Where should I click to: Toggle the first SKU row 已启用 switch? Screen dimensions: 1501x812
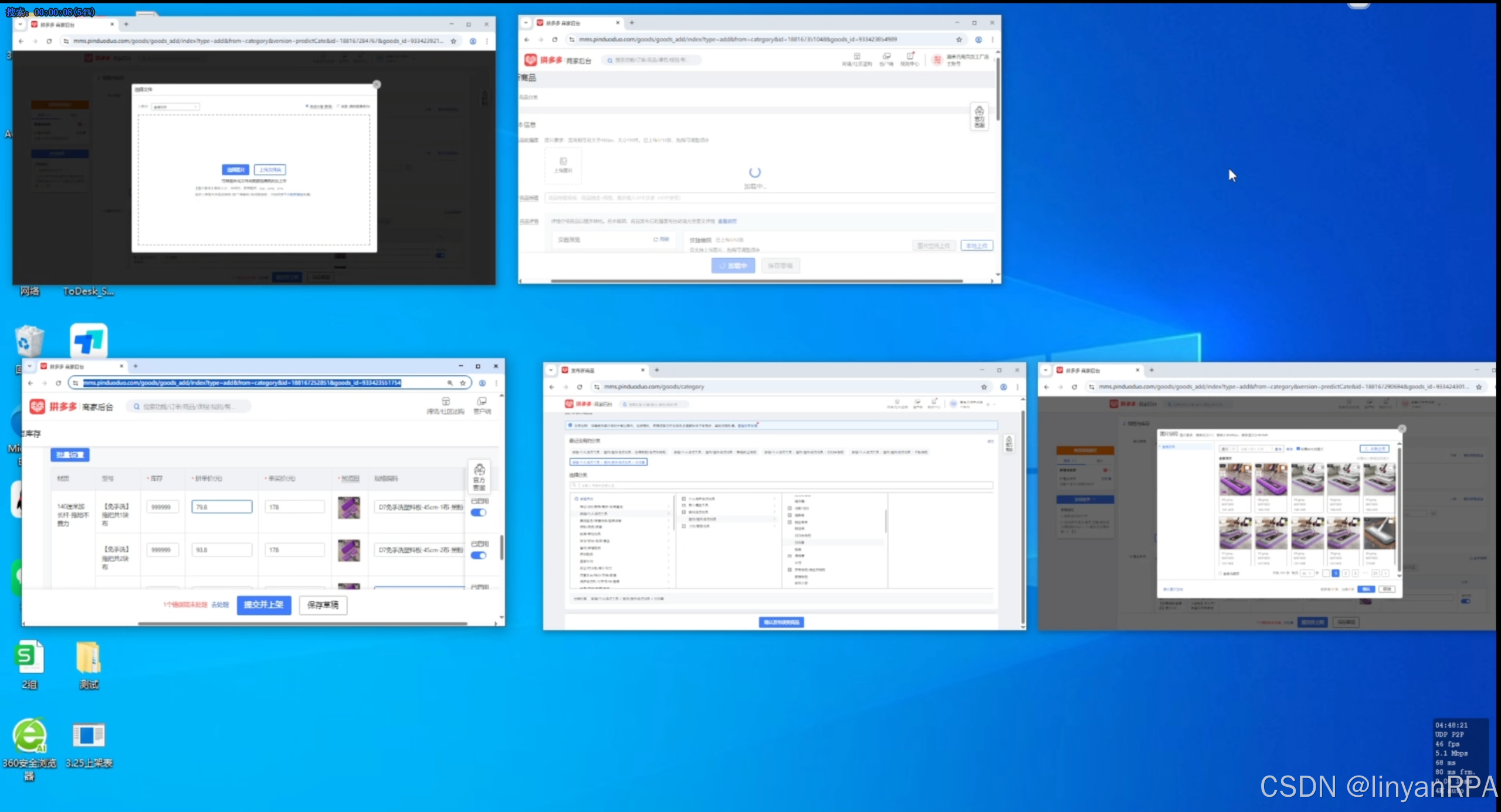coord(479,512)
